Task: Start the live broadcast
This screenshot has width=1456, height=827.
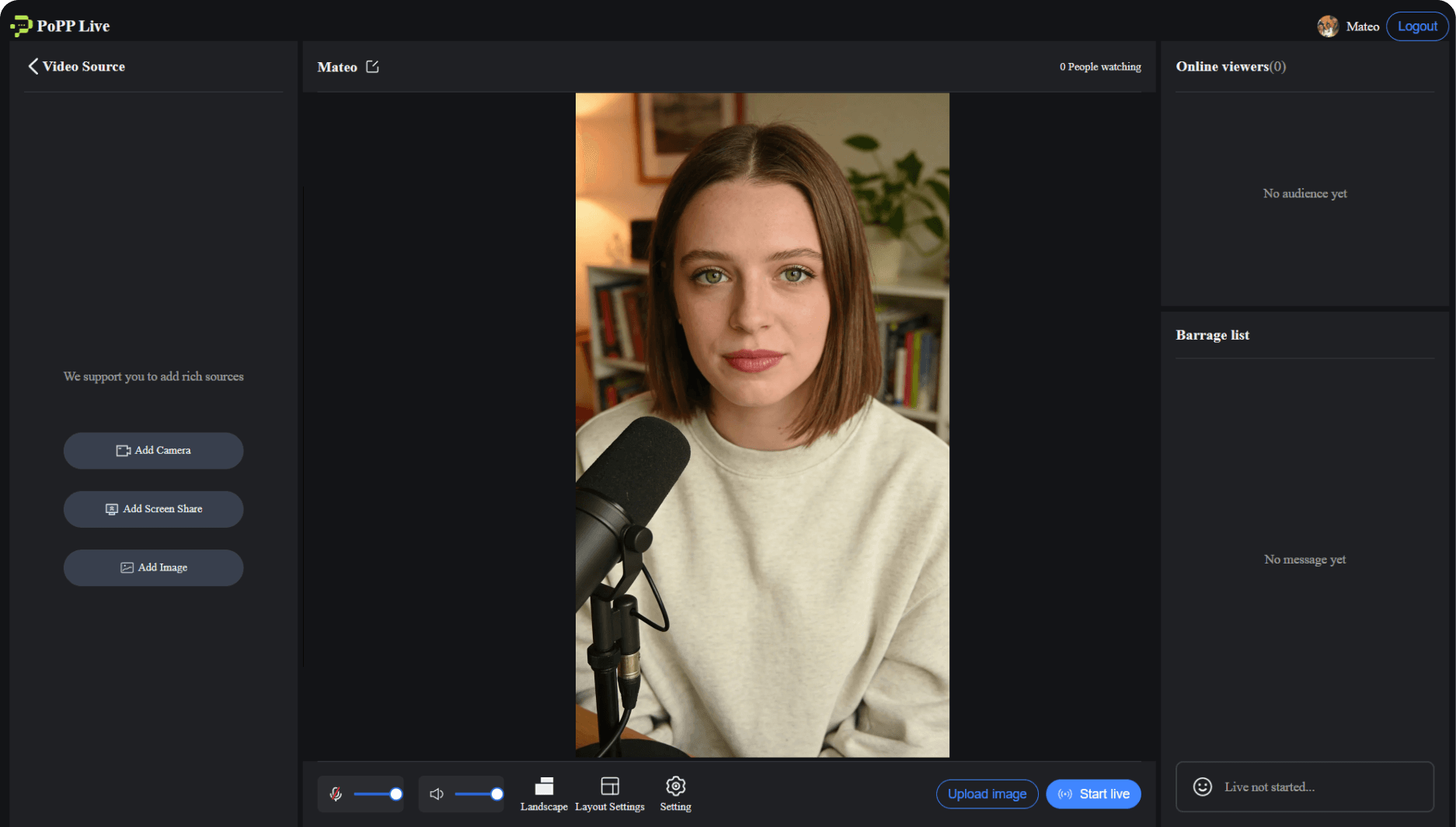Action: 1093,794
